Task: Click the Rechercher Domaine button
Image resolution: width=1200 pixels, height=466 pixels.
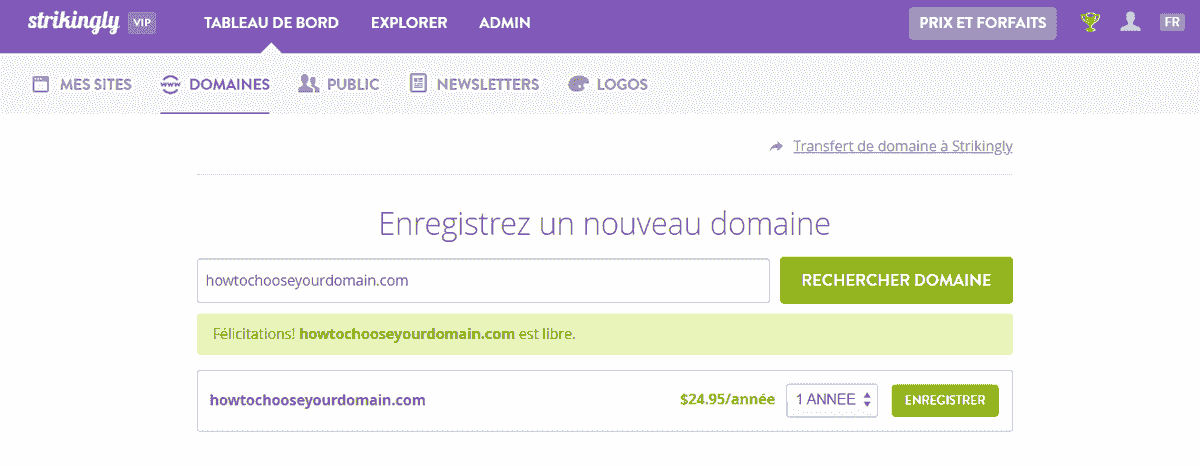Action: tap(896, 280)
